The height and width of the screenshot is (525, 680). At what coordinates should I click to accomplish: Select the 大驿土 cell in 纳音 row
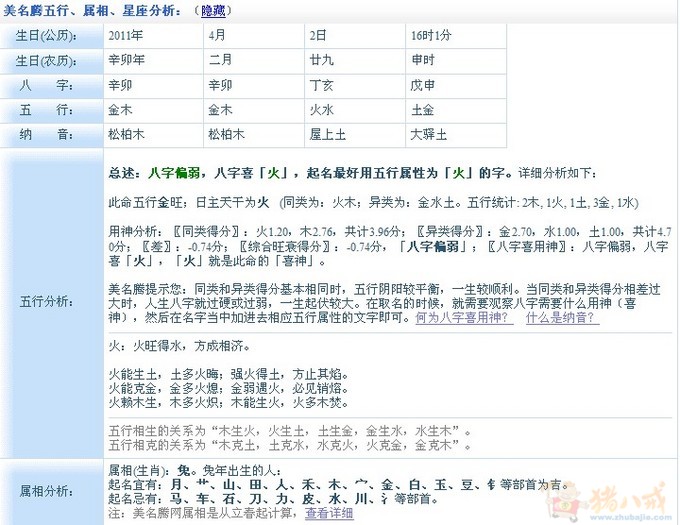456,135
